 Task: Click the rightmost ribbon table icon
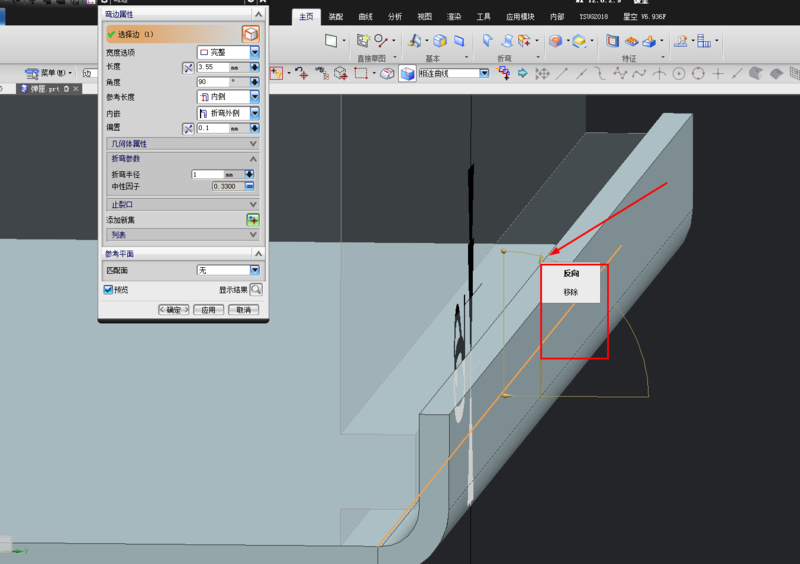704,41
